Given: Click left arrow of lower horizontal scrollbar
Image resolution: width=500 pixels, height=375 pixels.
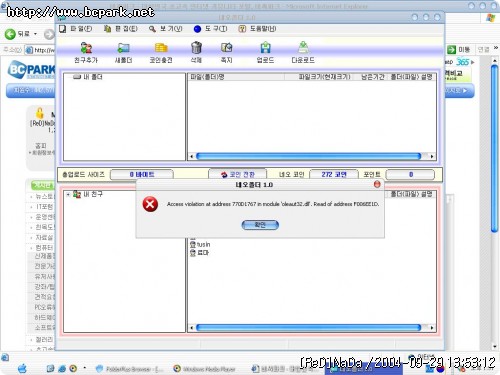Looking at the screenshot, I should 192,328.
